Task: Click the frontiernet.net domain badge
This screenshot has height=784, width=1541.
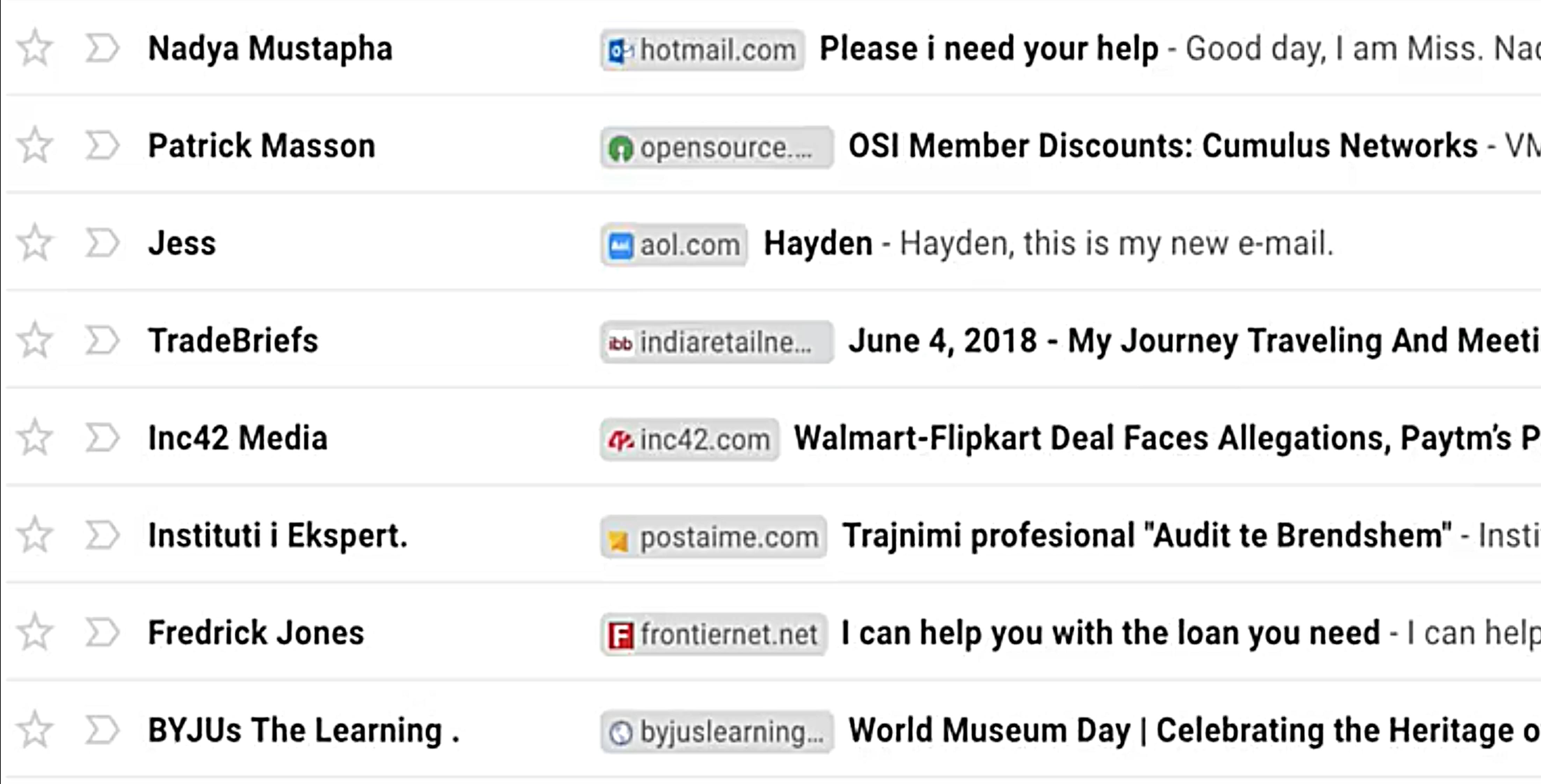Action: (x=714, y=634)
